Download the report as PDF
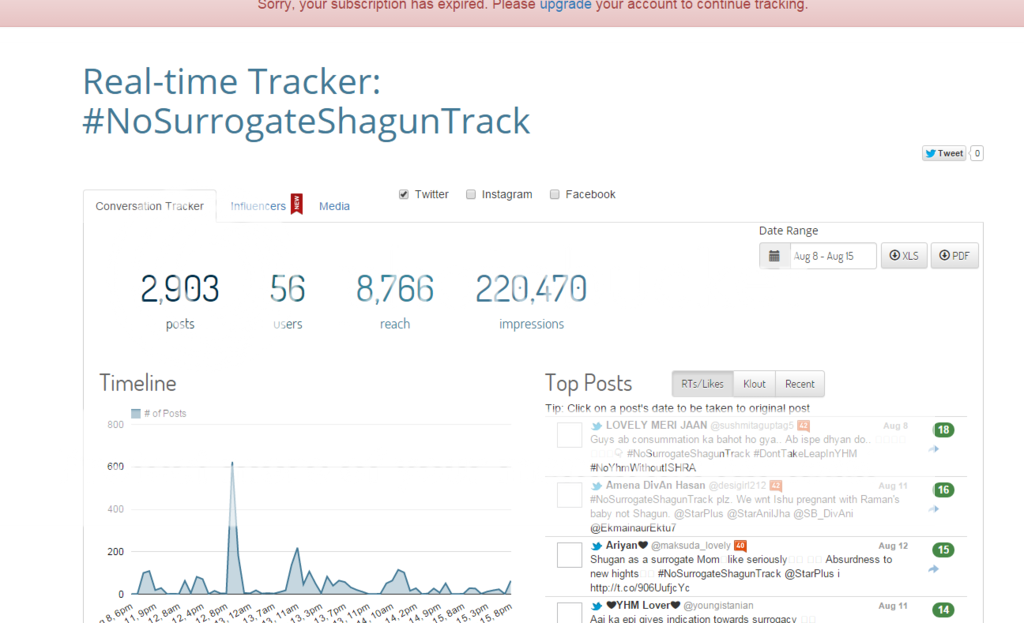The width and height of the screenshot is (1024, 623). pos(954,256)
